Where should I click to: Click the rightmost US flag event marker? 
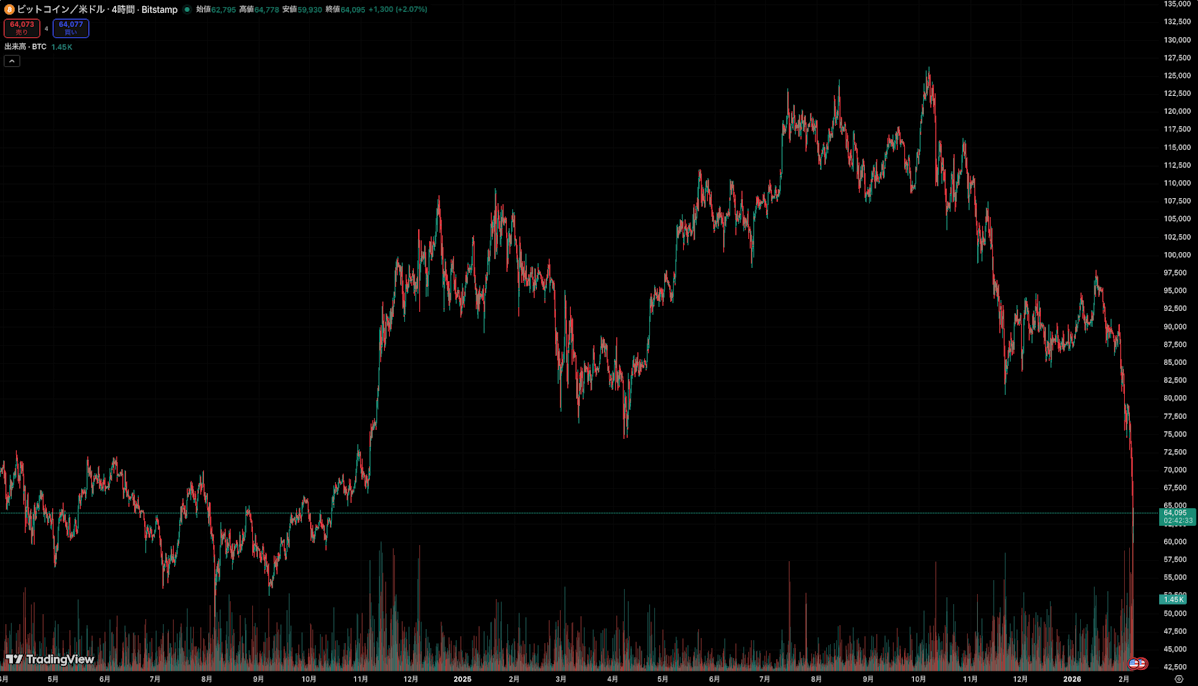[x=1141, y=663]
